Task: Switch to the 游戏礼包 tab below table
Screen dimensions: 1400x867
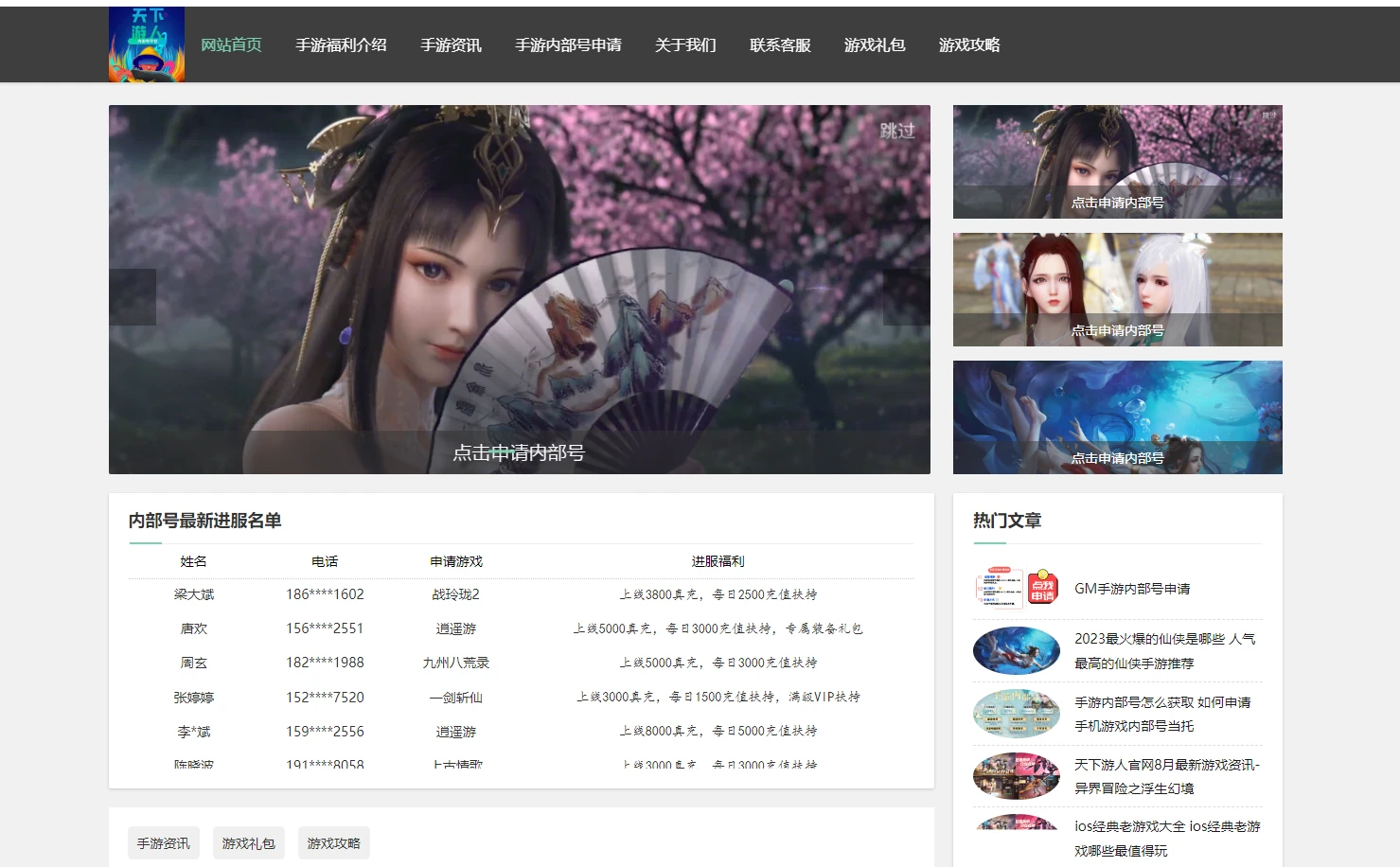Action: (249, 843)
